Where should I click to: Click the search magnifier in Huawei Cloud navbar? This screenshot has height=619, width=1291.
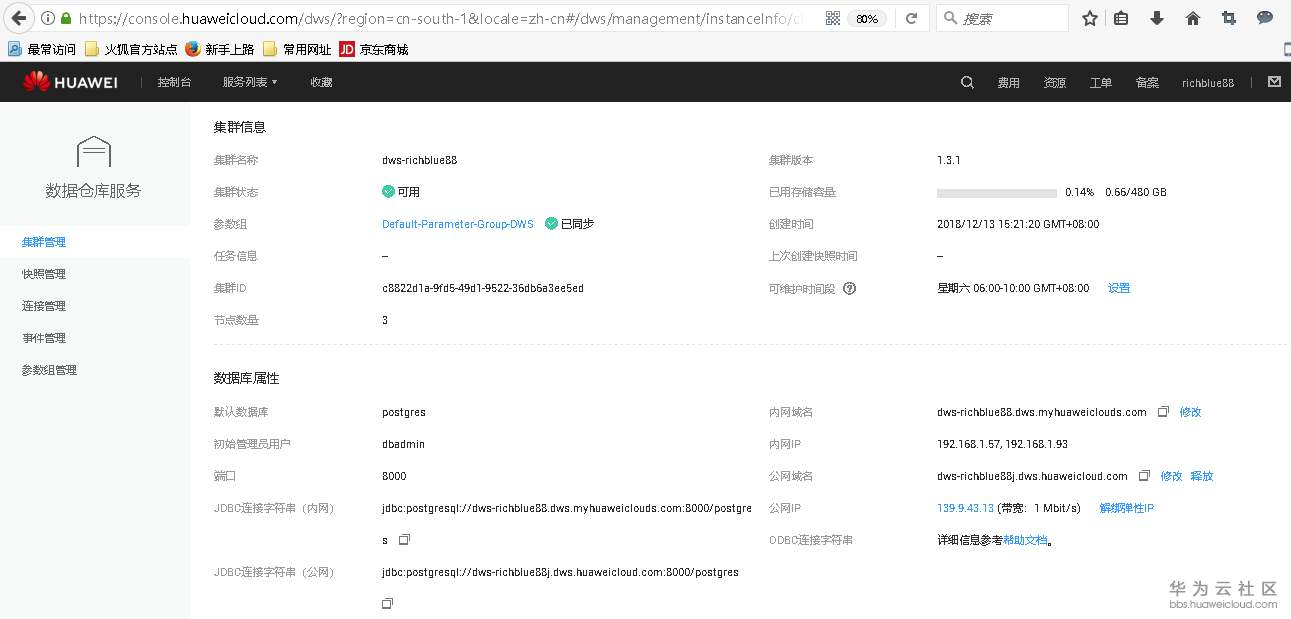(x=966, y=83)
